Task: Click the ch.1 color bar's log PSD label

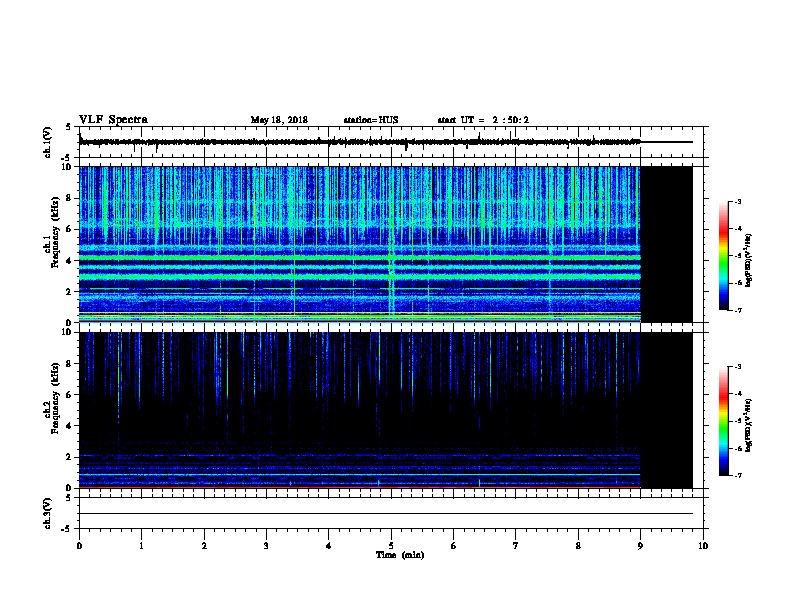Action: click(x=749, y=260)
